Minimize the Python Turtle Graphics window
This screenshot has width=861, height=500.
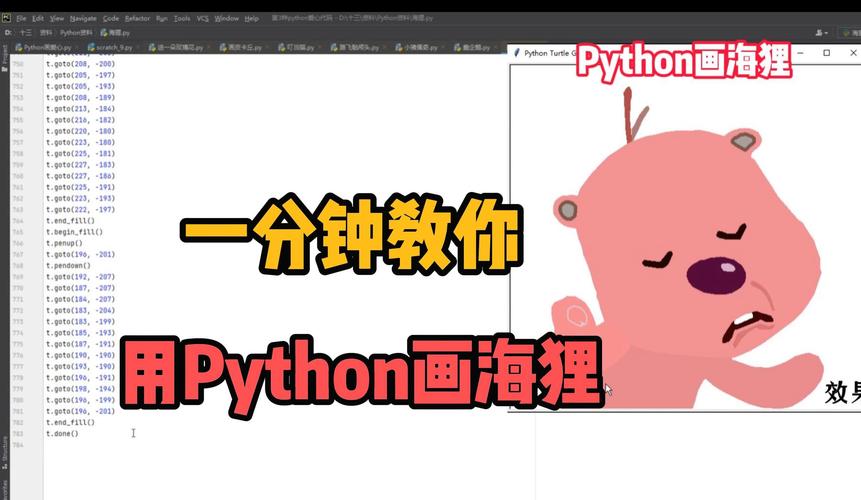click(x=801, y=53)
